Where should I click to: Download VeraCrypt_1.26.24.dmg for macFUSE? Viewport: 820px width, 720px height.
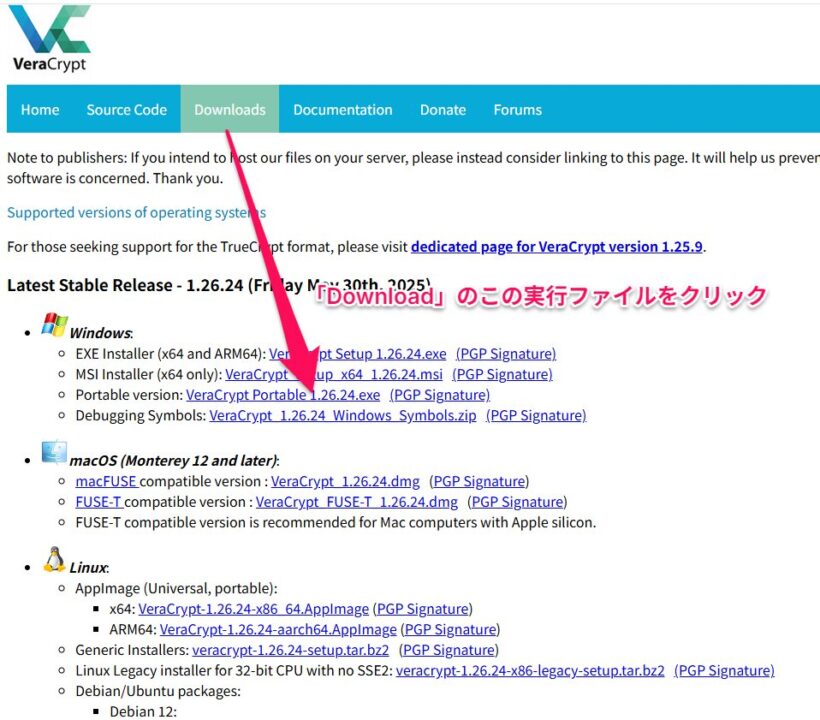point(345,481)
